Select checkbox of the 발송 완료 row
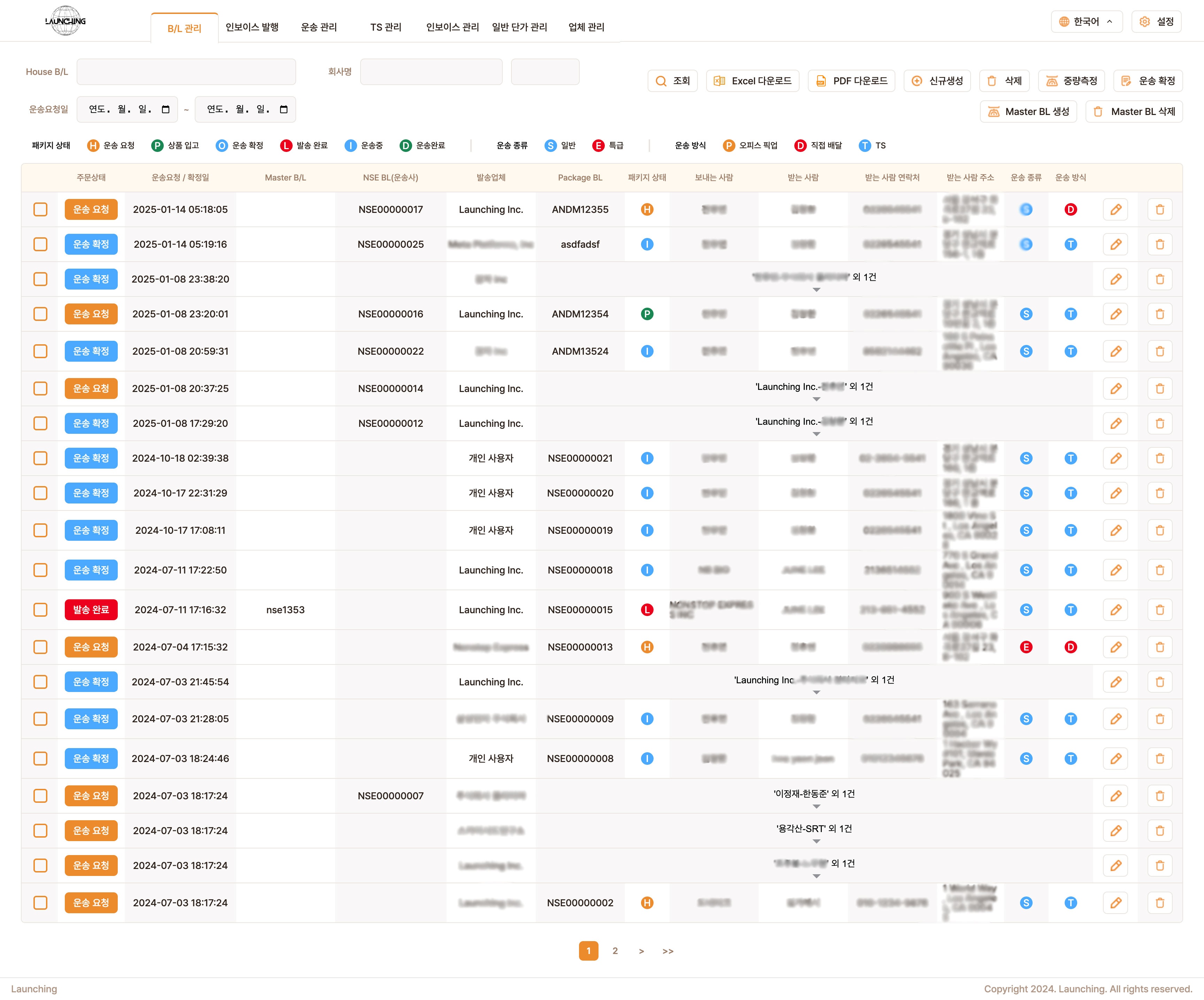 pyautogui.click(x=40, y=609)
